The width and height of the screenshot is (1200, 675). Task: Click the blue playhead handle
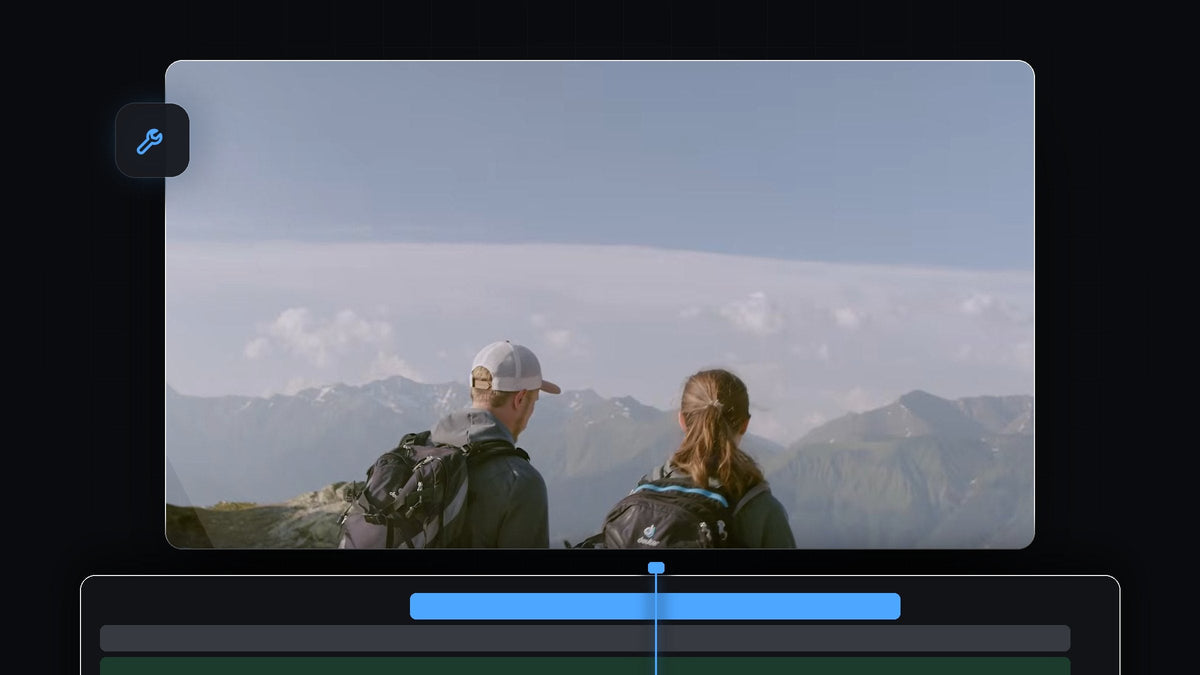(x=656, y=568)
